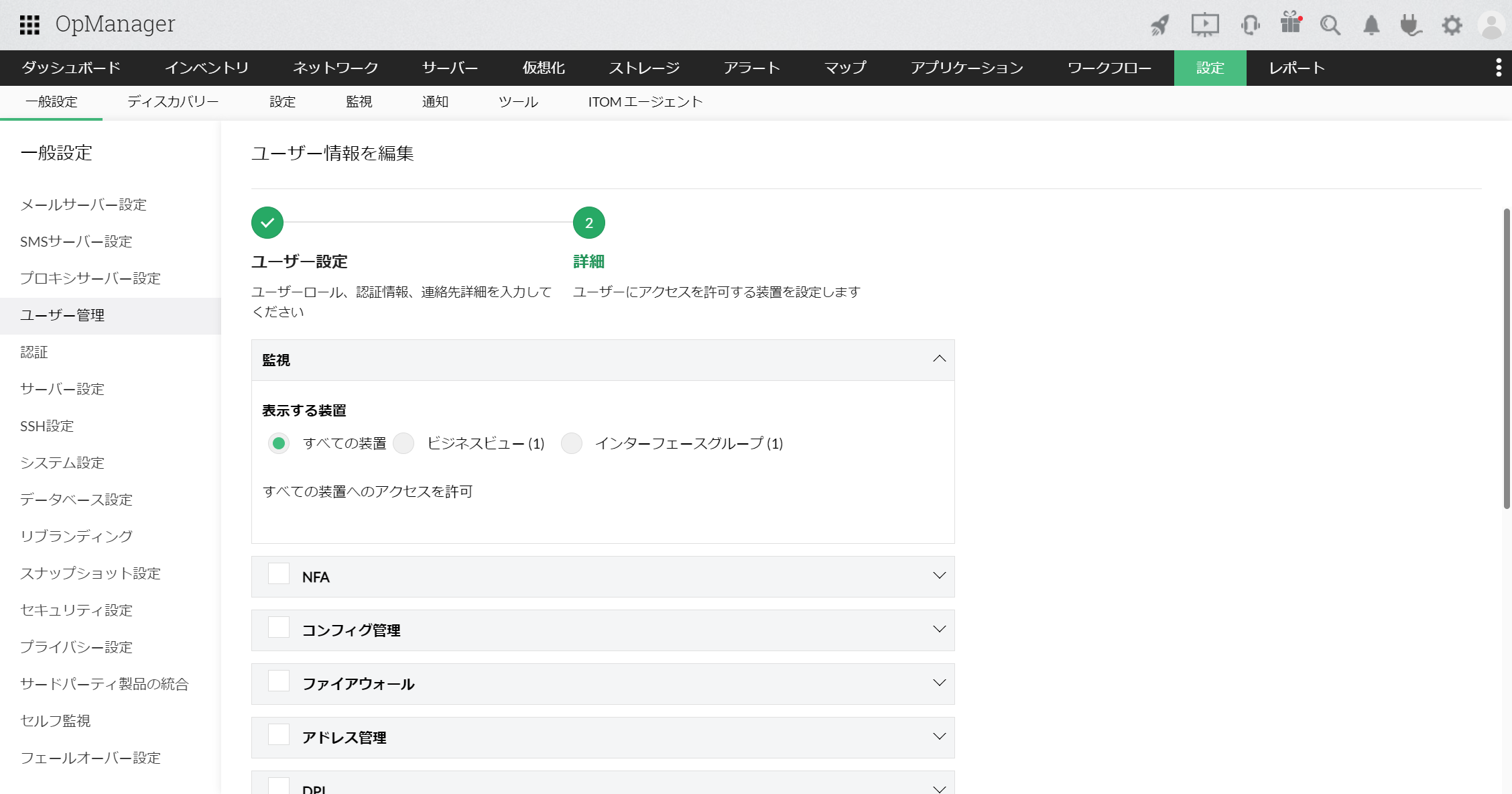
Task: Select the ビジネスビュー radio button
Action: [404, 443]
